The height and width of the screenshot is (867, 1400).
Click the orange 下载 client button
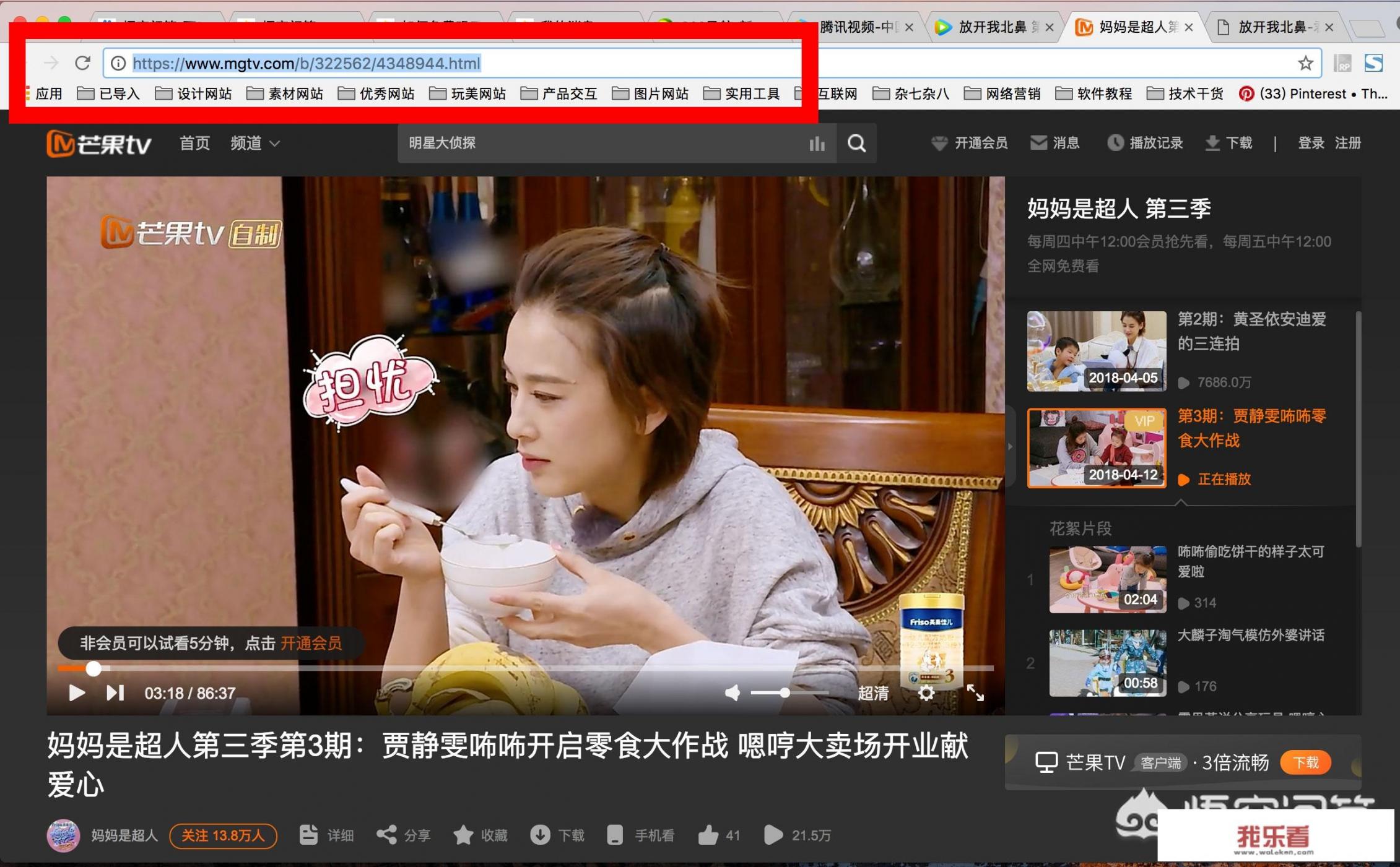click(1305, 762)
